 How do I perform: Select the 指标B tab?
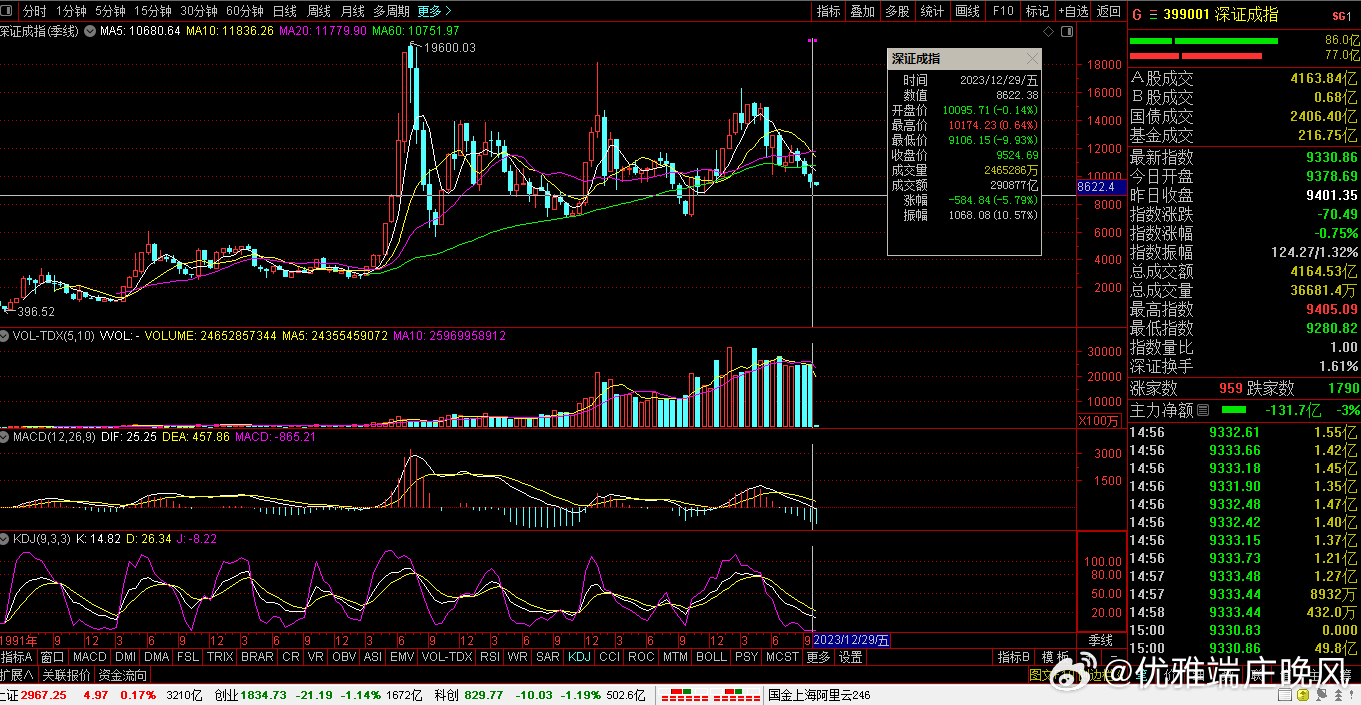click(x=1015, y=657)
